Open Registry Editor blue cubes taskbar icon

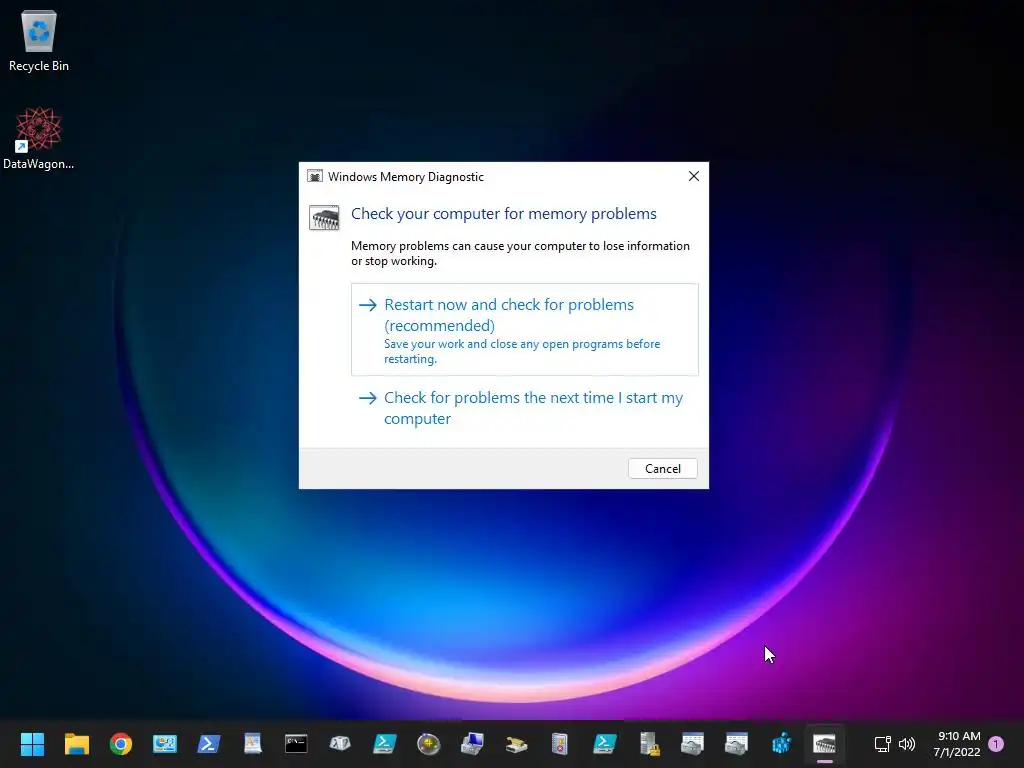(x=780, y=744)
